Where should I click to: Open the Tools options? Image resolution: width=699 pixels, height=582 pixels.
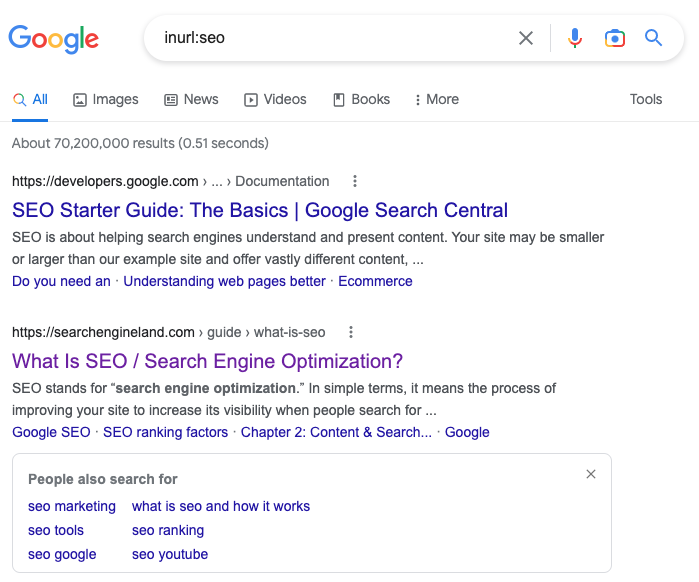646,99
